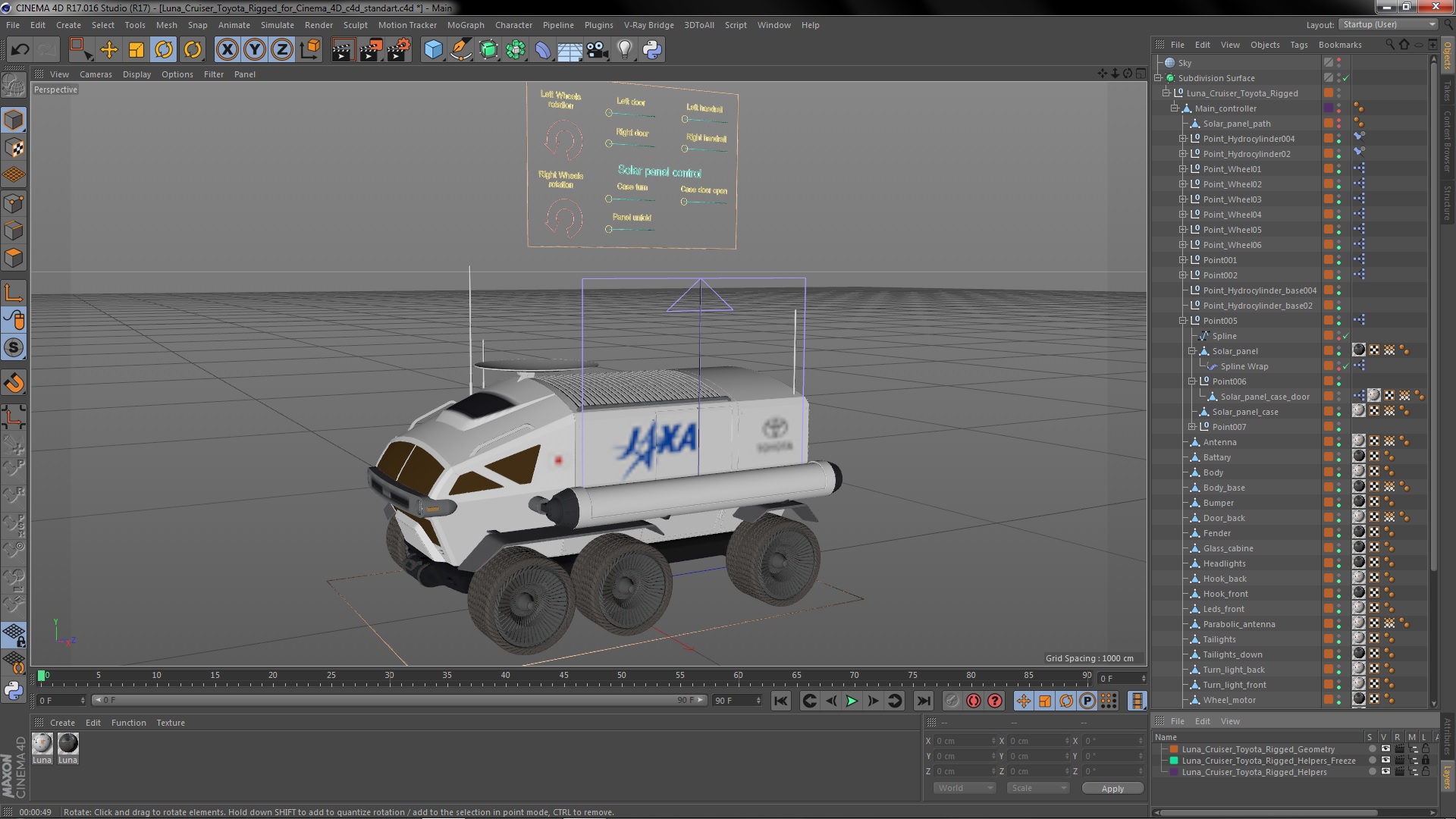Play the animation forward
The width and height of the screenshot is (1456, 819).
(852, 701)
